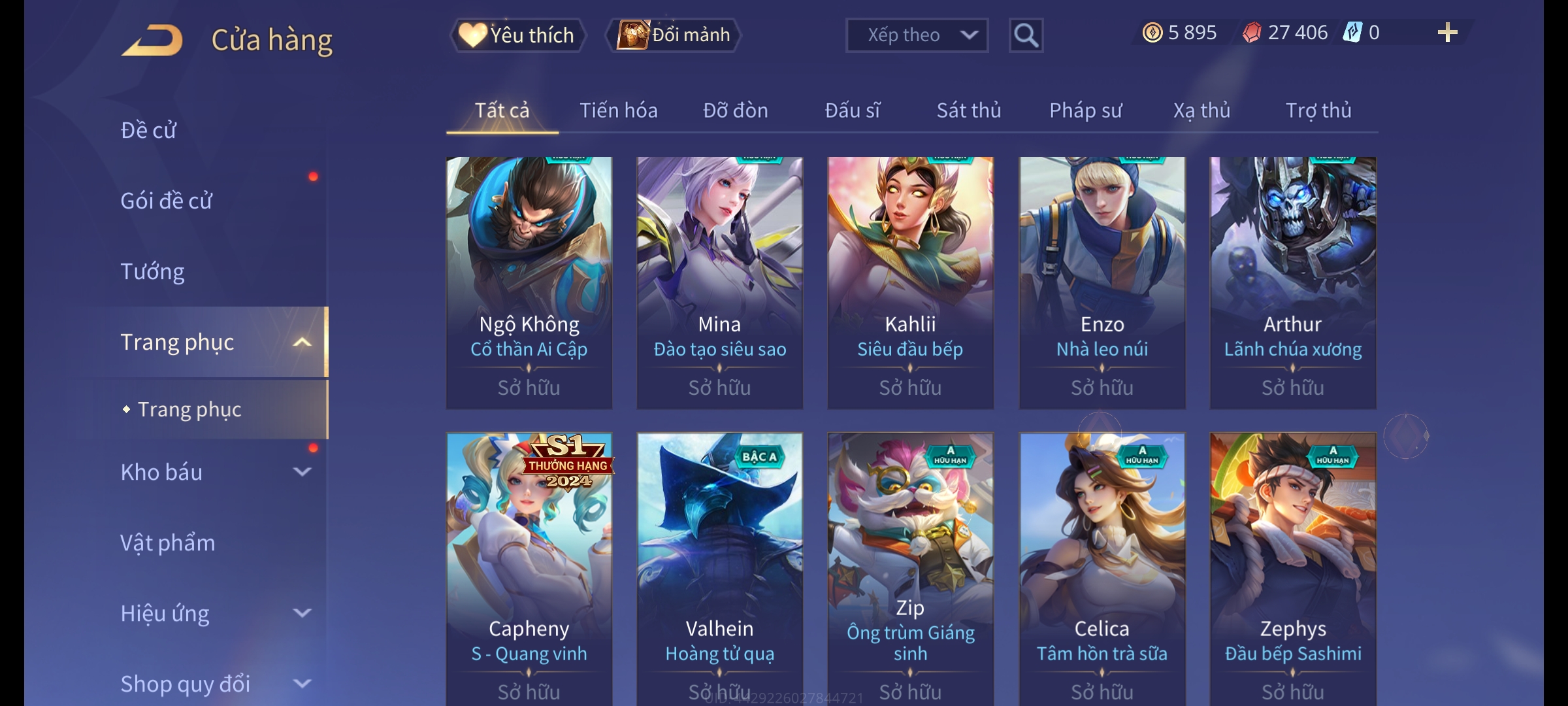The height and width of the screenshot is (706, 1568).
Task: Select the Ngô Không Cổ thần Ai Cập skin
Action: (x=529, y=282)
